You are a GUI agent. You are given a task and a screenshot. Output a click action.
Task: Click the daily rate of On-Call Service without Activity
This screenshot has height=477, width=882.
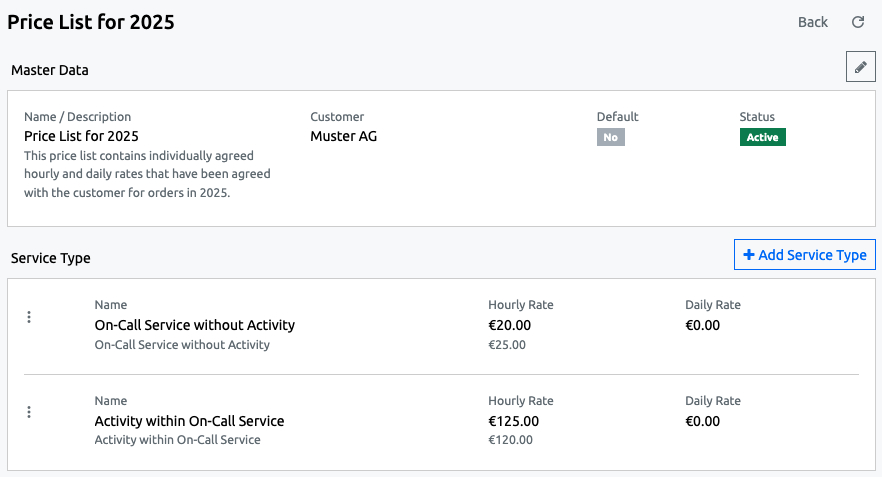point(703,325)
